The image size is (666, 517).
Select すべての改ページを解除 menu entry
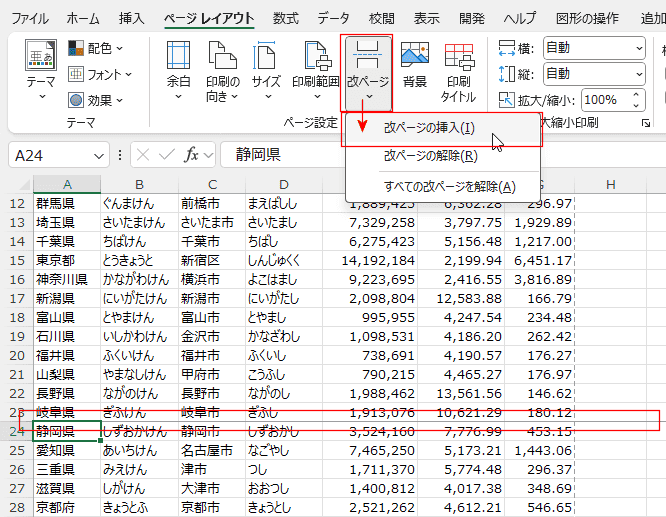pos(449,186)
